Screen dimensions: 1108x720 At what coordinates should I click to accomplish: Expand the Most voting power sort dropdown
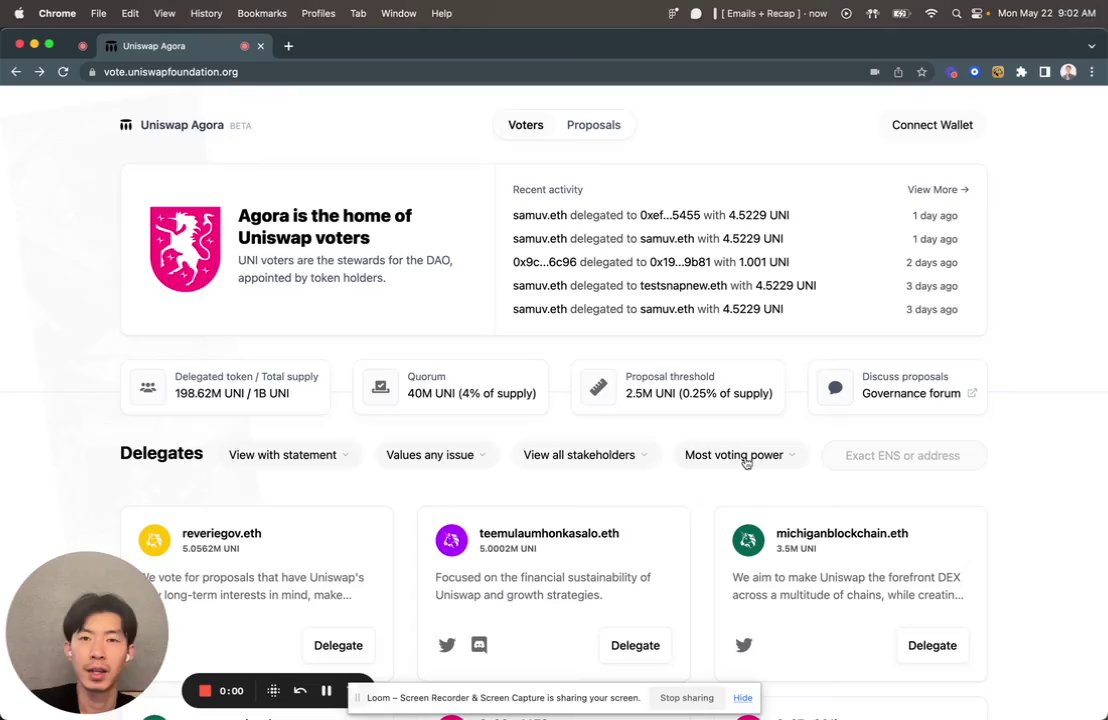coord(740,455)
